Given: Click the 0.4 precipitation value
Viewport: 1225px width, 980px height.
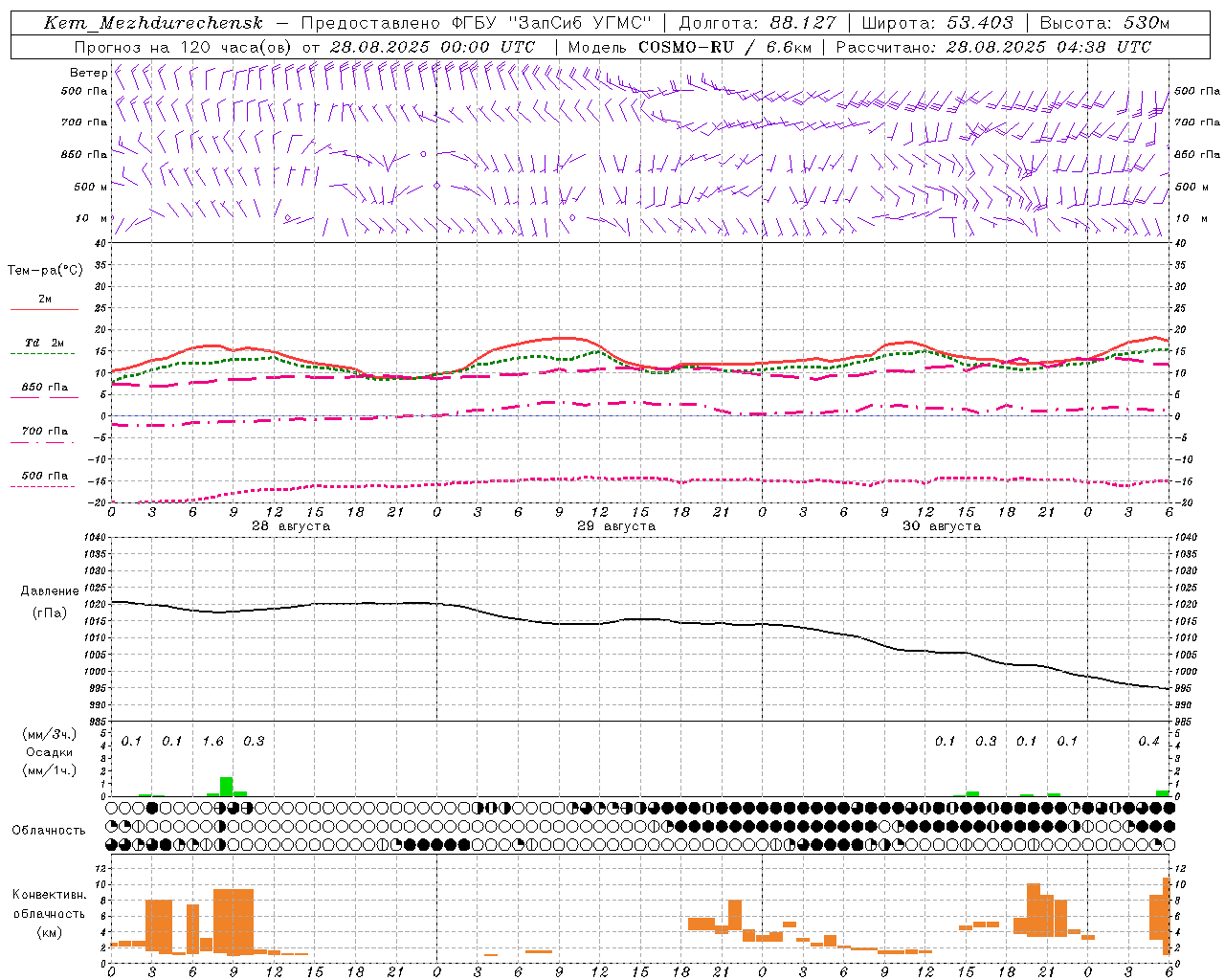Looking at the screenshot, I should (x=1148, y=742).
